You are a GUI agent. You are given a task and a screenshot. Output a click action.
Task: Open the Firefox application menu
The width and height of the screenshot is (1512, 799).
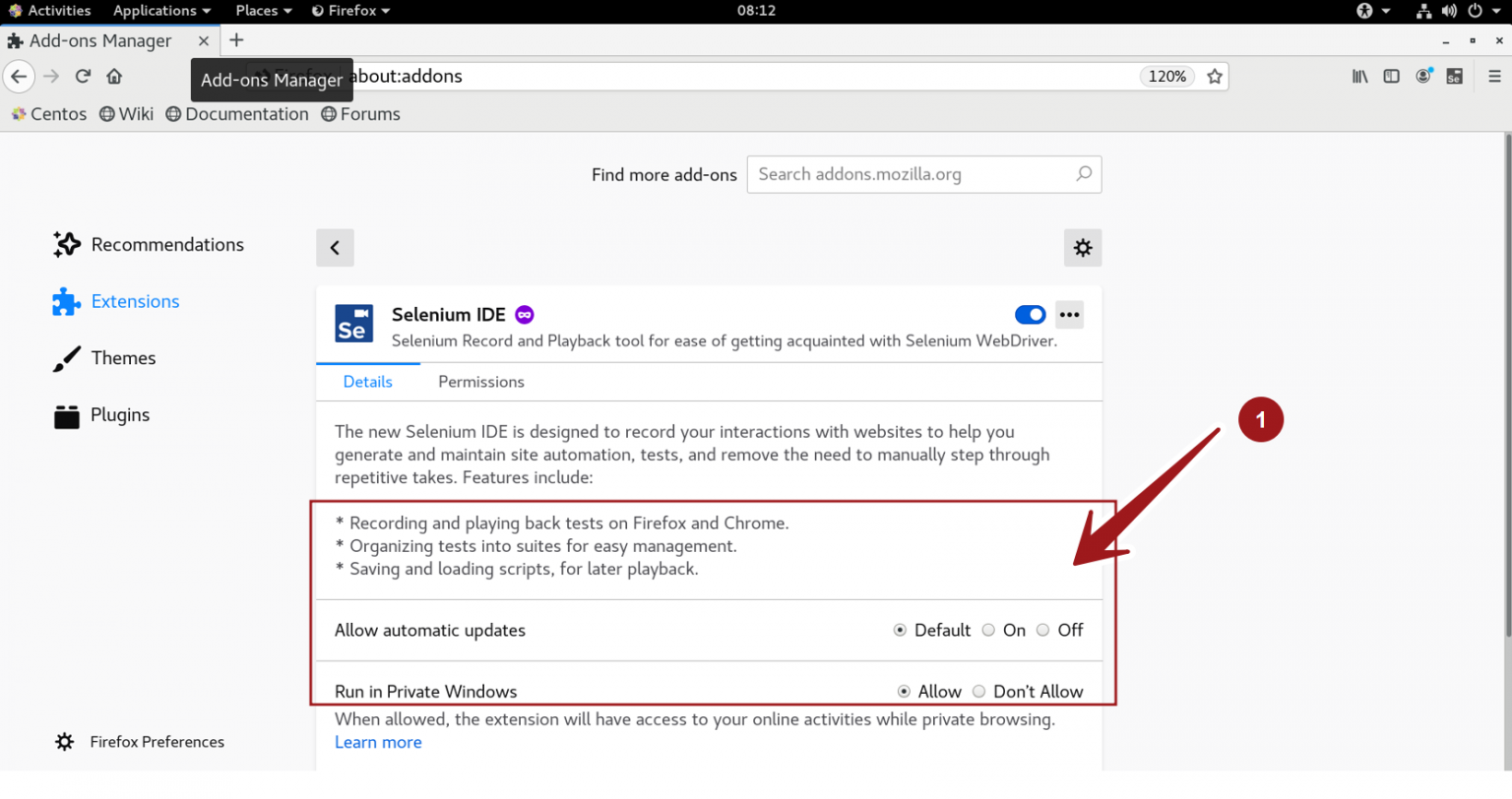tap(1492, 76)
